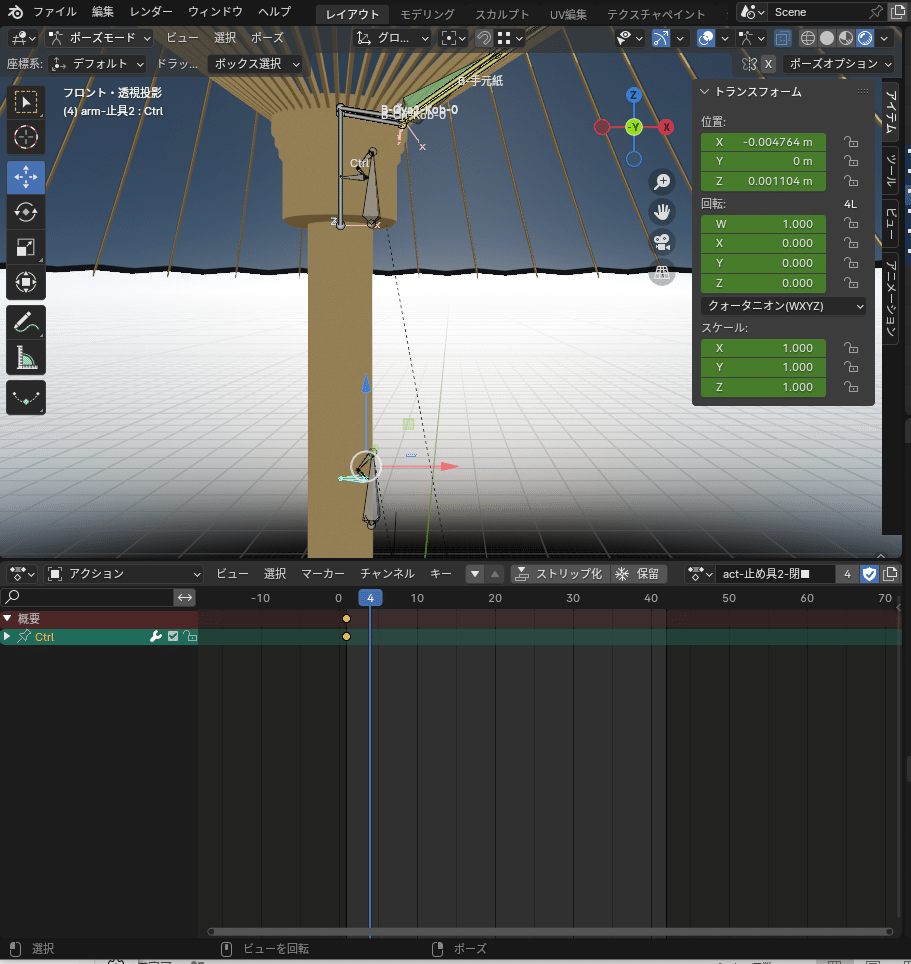This screenshot has height=964, width=911.
Task: Click the new action duplicate icon
Action: pos(890,574)
